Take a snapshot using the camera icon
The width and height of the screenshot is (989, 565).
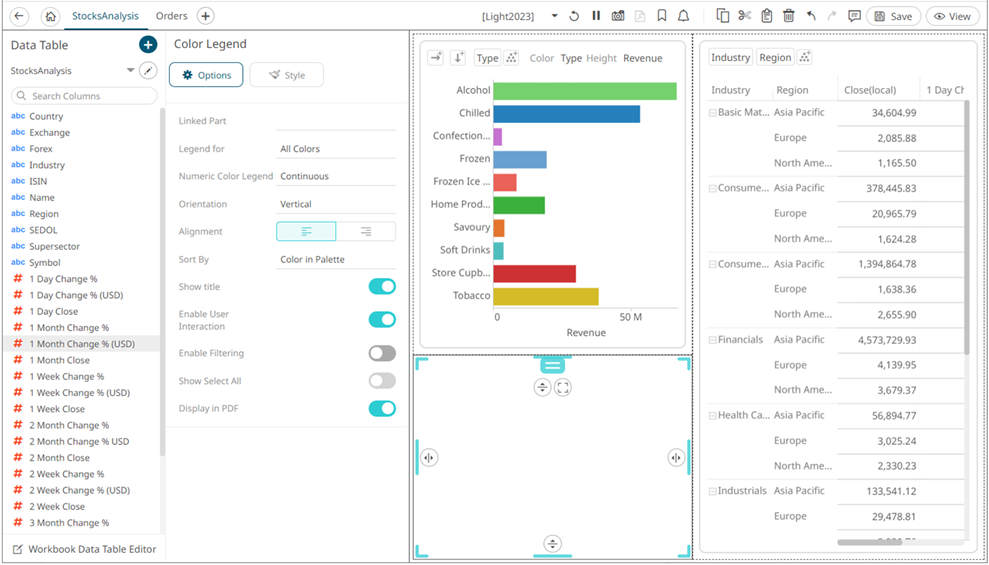[618, 16]
